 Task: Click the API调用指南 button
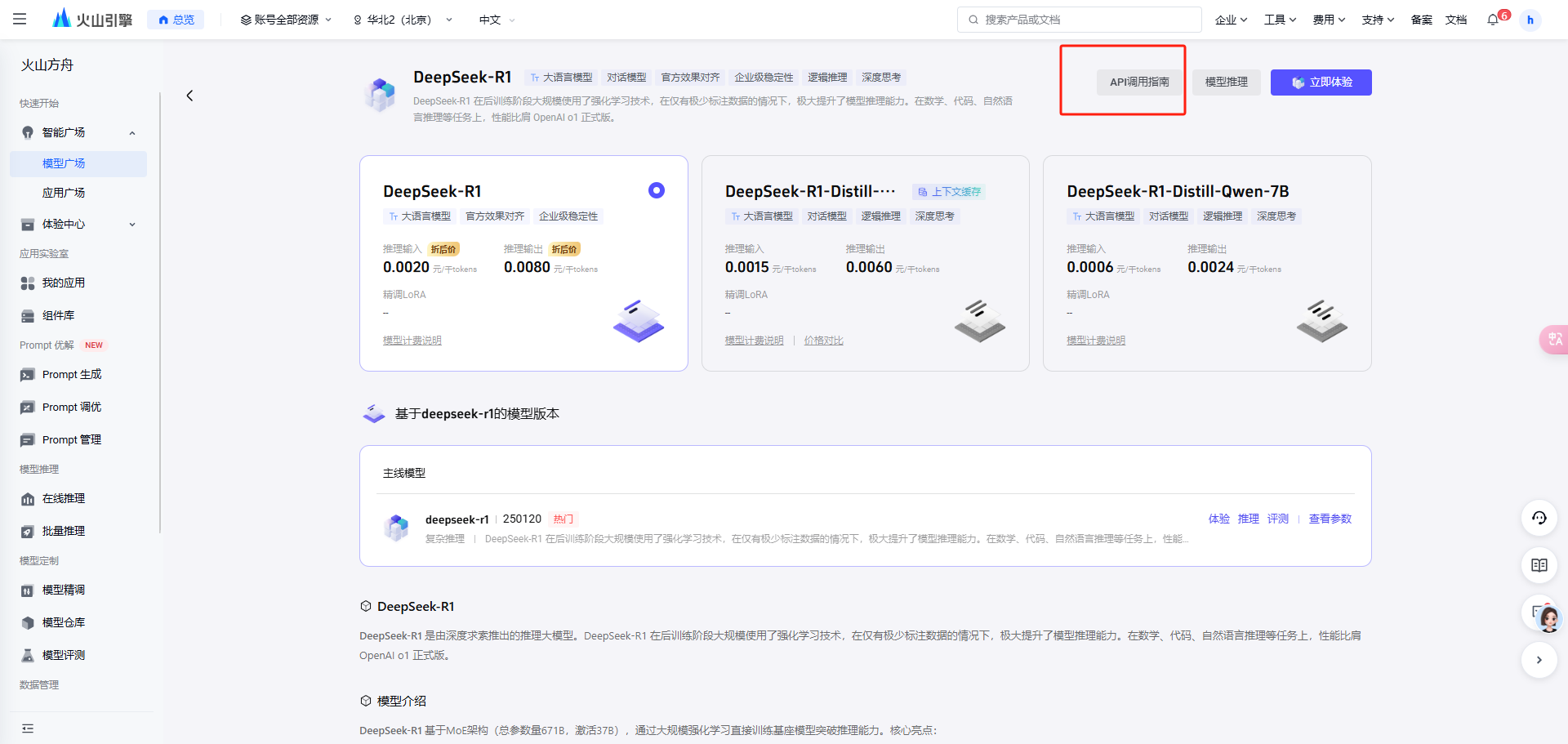(1139, 82)
